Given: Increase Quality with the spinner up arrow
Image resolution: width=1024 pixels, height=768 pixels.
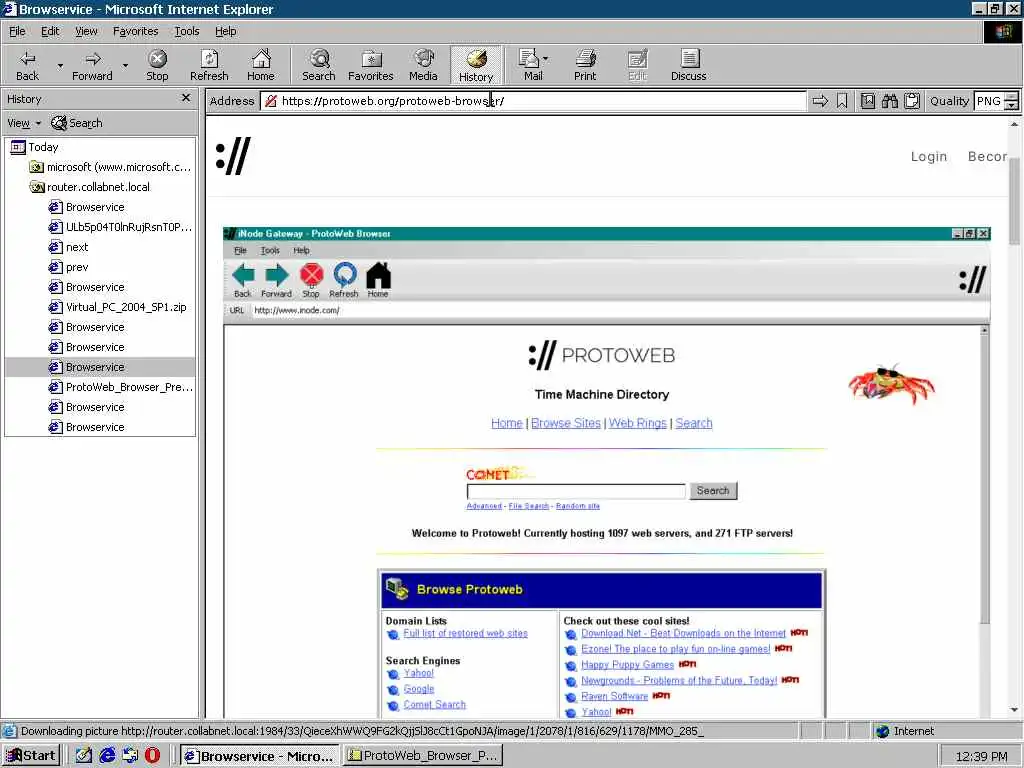Looking at the screenshot, I should (1012, 97).
